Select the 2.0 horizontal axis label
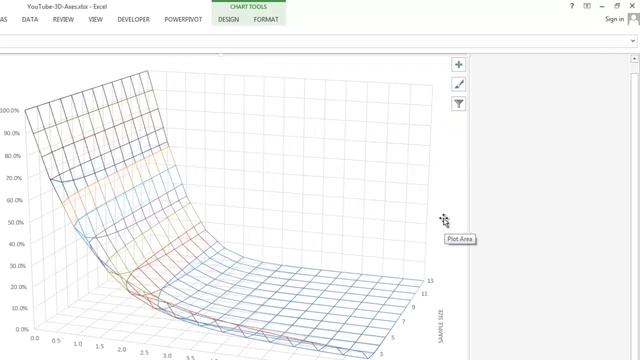 [122, 349]
